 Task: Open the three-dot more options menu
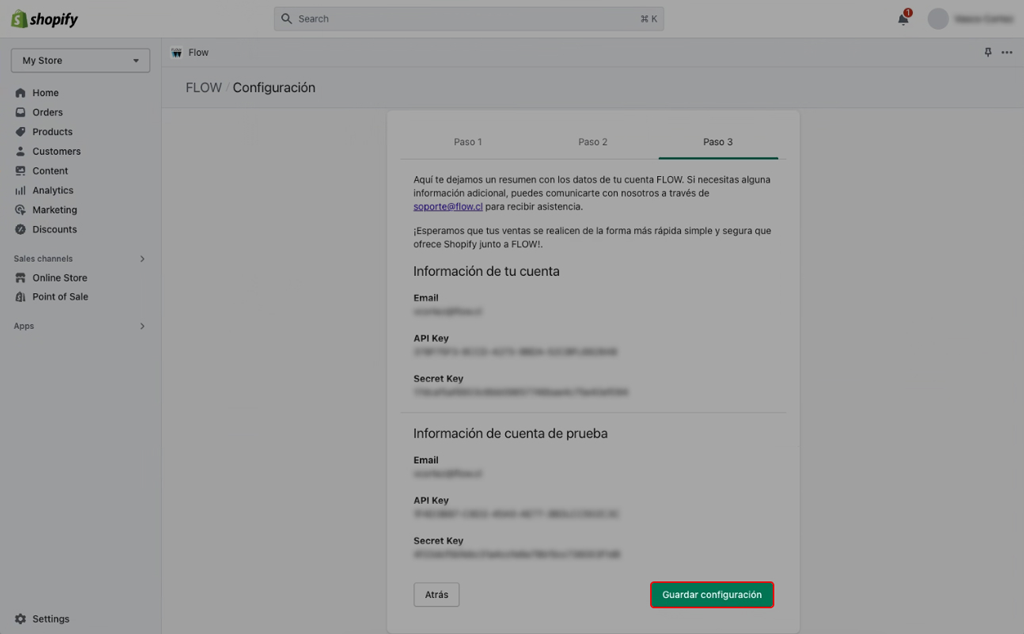[1007, 52]
